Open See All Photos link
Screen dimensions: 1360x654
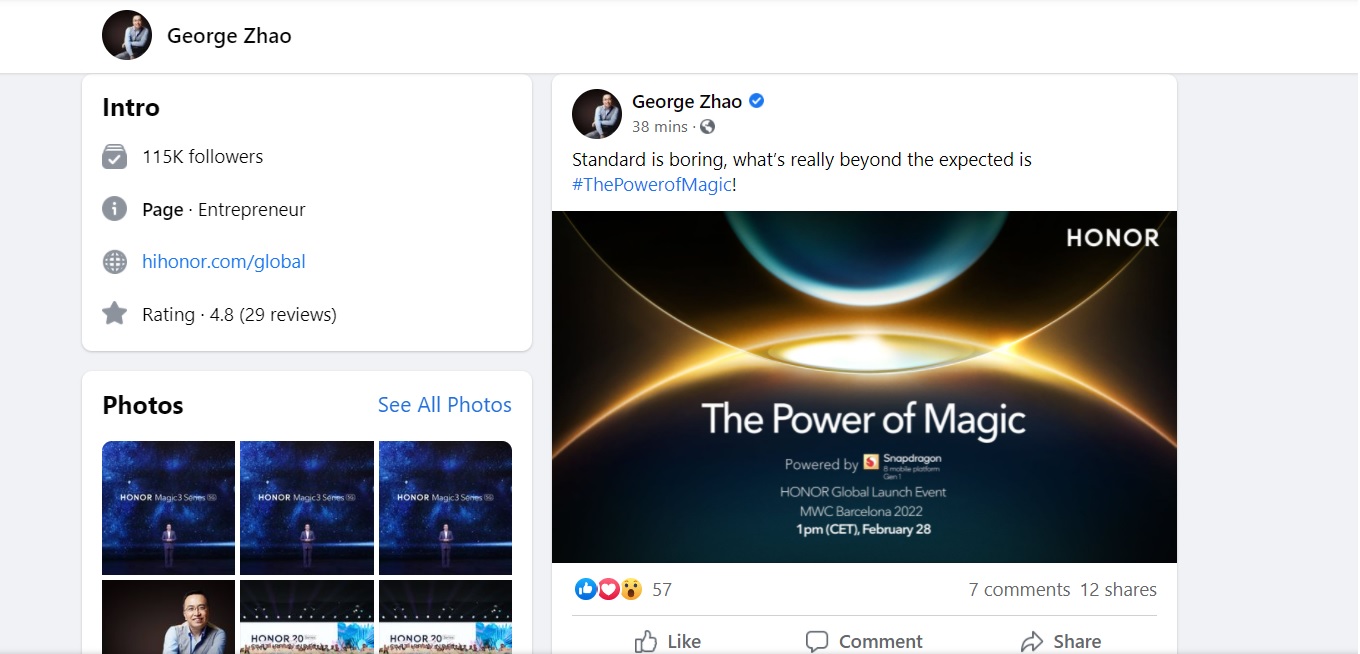[444, 405]
